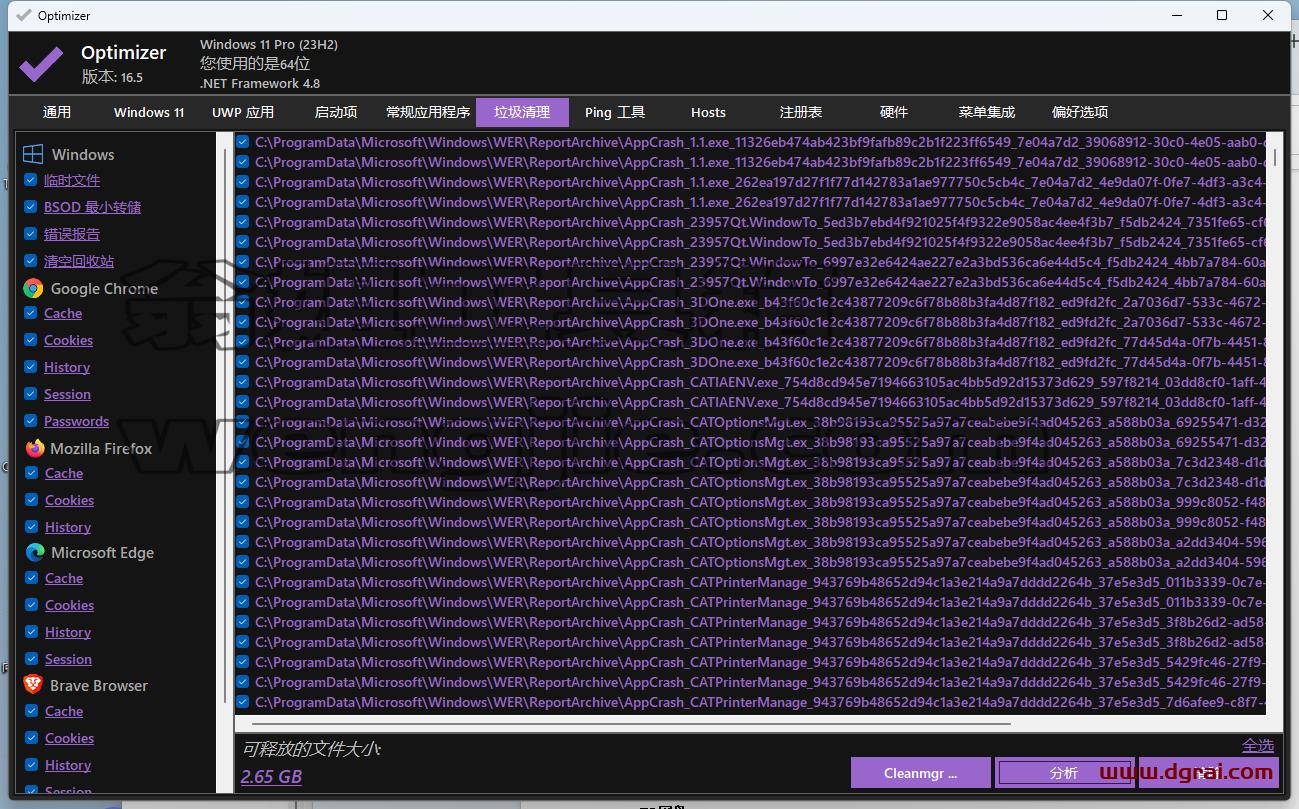Click Microsoft Edge Cache link
Image resolution: width=1299 pixels, height=809 pixels.
tap(64, 578)
